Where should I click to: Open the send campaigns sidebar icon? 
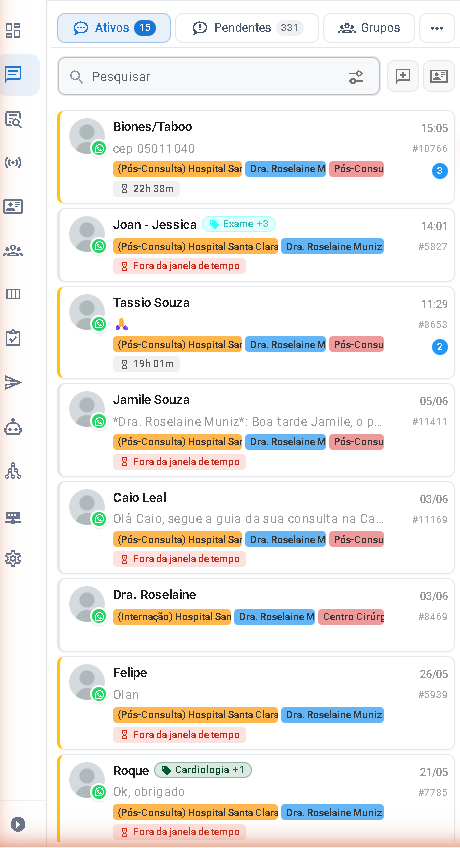pos(13,383)
